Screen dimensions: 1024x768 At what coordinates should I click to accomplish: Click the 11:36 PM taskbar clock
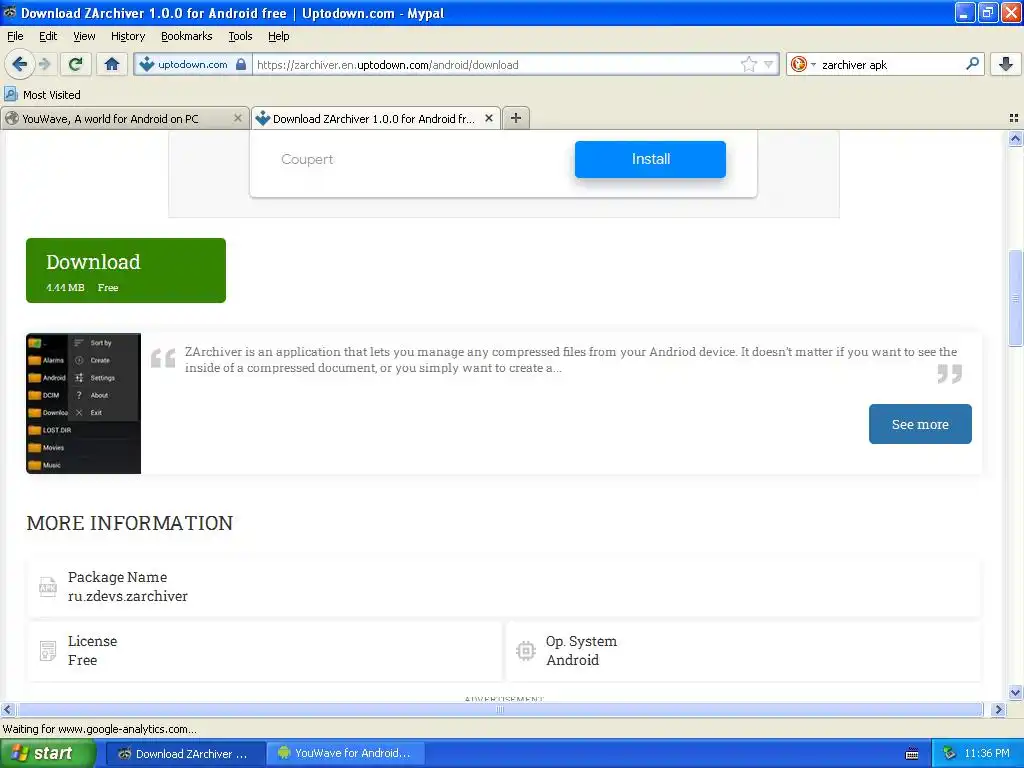pos(987,753)
